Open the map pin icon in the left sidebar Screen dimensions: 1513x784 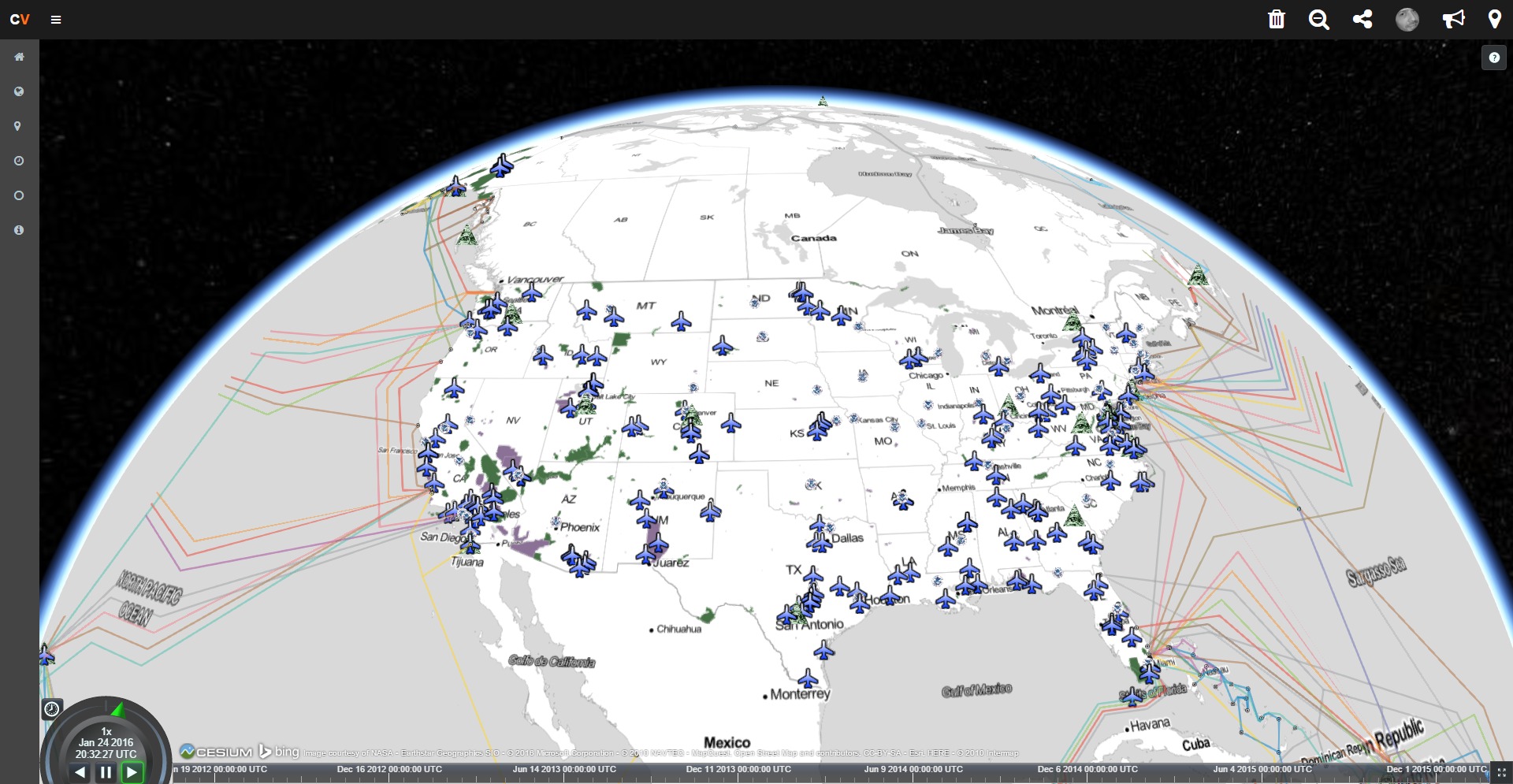click(x=18, y=126)
